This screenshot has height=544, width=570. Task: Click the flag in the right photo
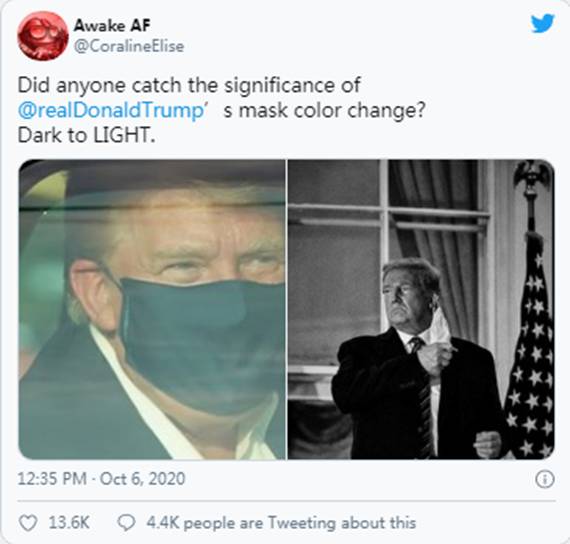[x=532, y=349]
